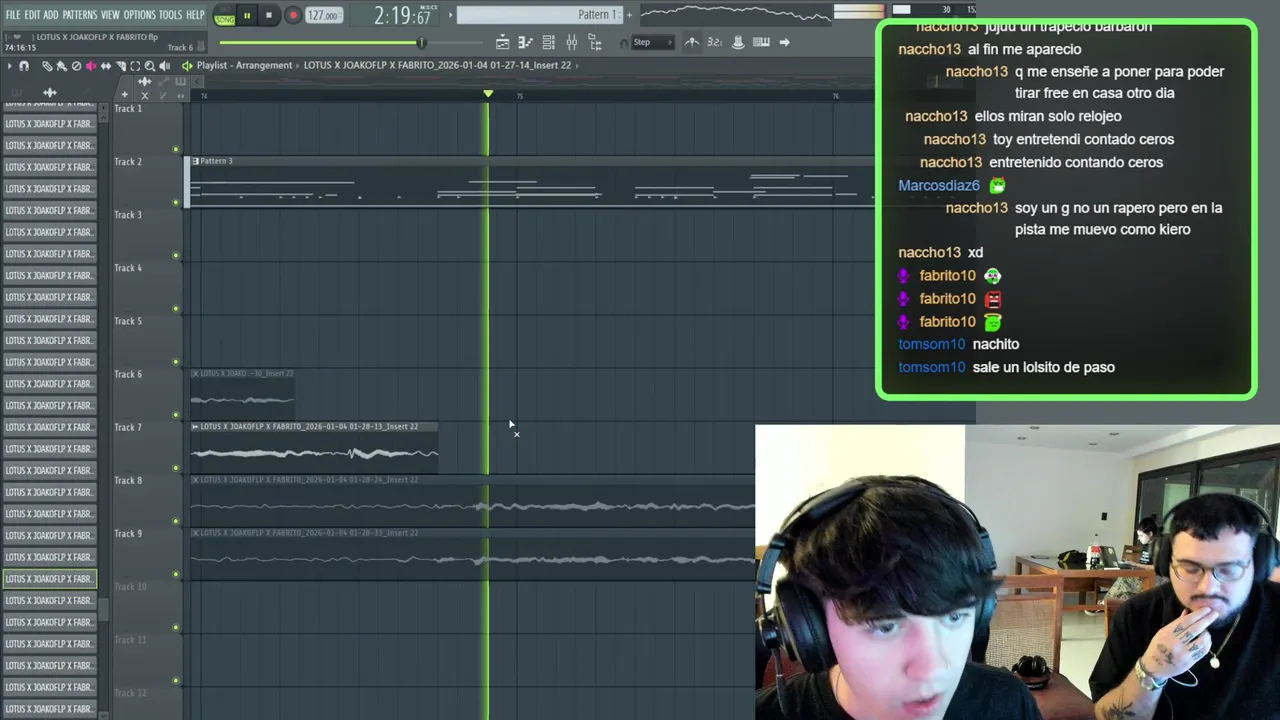The height and width of the screenshot is (720, 1280).
Task: Open Track 7 audio clip menu
Action: (x=195, y=426)
